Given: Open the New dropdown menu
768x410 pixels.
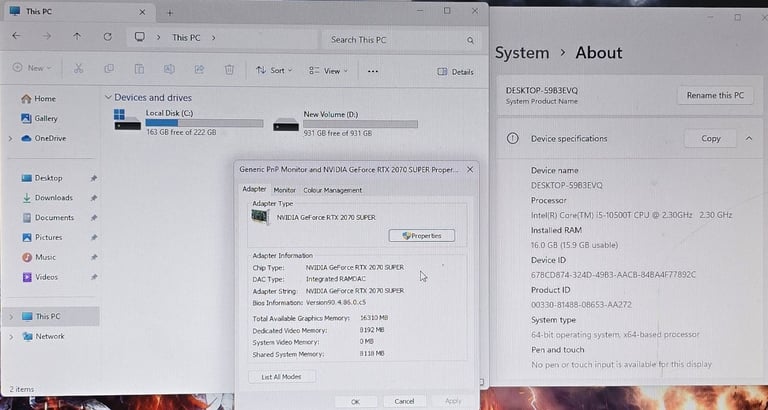Looking at the screenshot, I should point(32,68).
